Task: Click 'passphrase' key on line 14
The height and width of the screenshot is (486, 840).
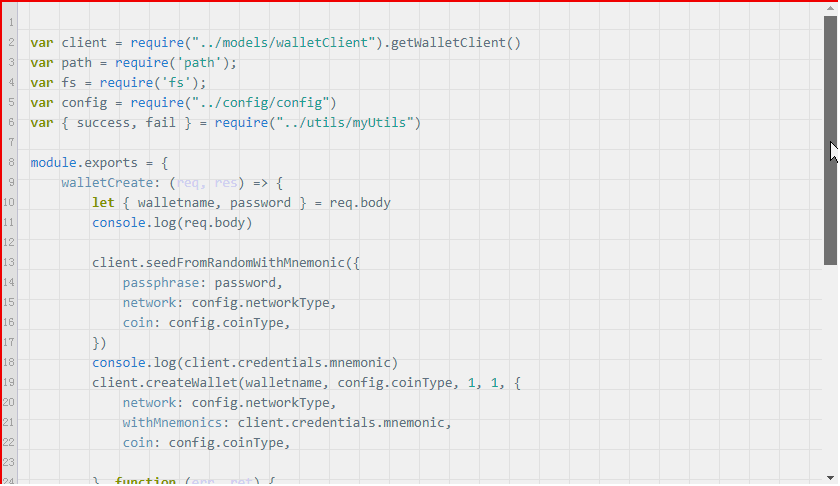Action: click(161, 283)
